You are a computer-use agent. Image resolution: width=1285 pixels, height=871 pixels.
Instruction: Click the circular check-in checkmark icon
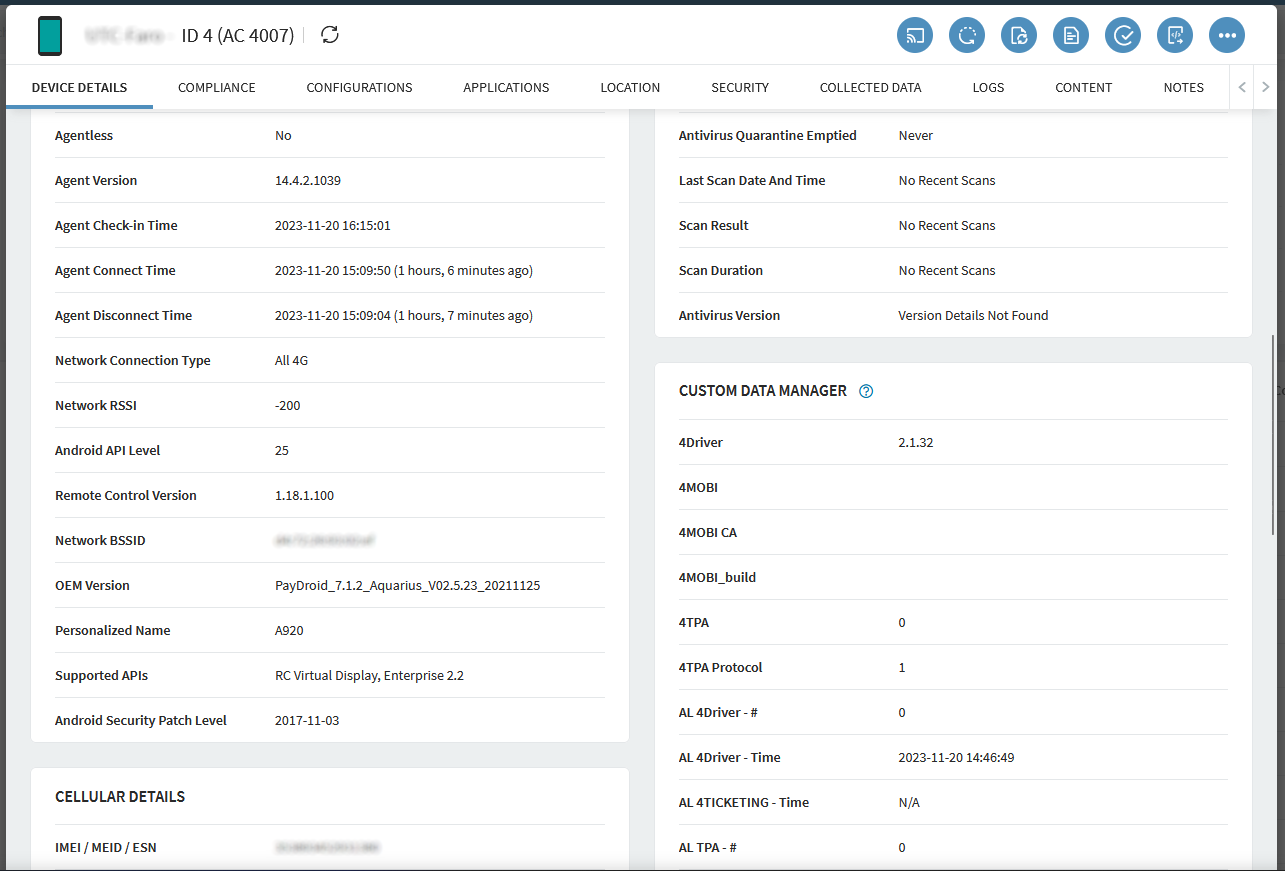1123,36
